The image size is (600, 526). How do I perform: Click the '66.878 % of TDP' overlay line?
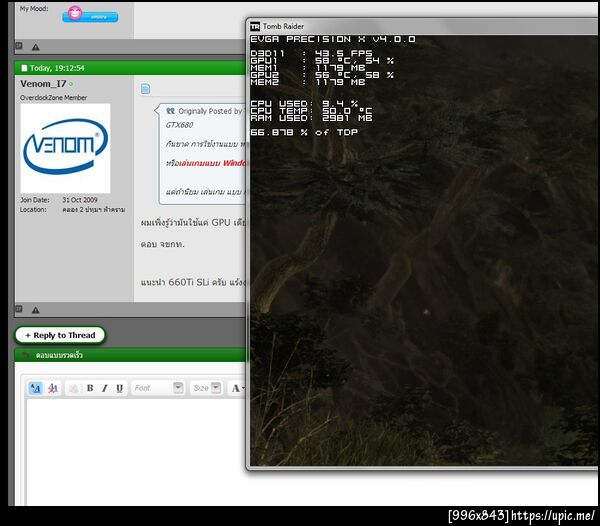click(304, 132)
